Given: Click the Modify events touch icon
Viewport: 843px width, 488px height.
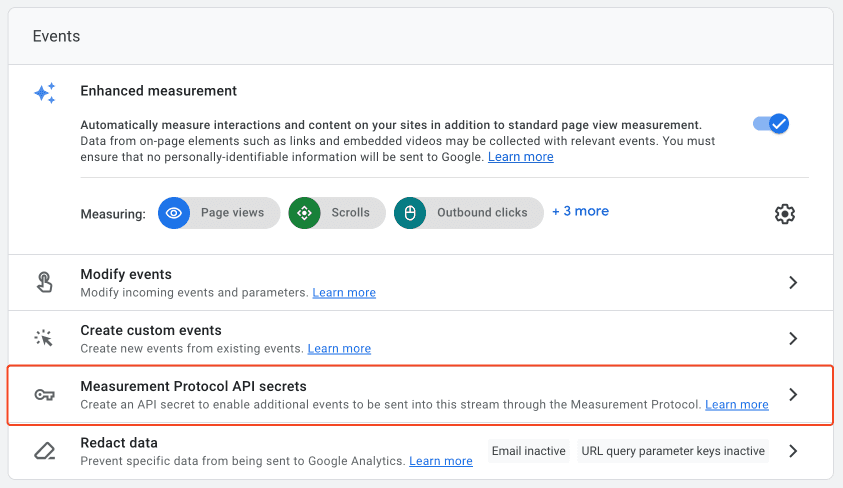Looking at the screenshot, I should (45, 282).
